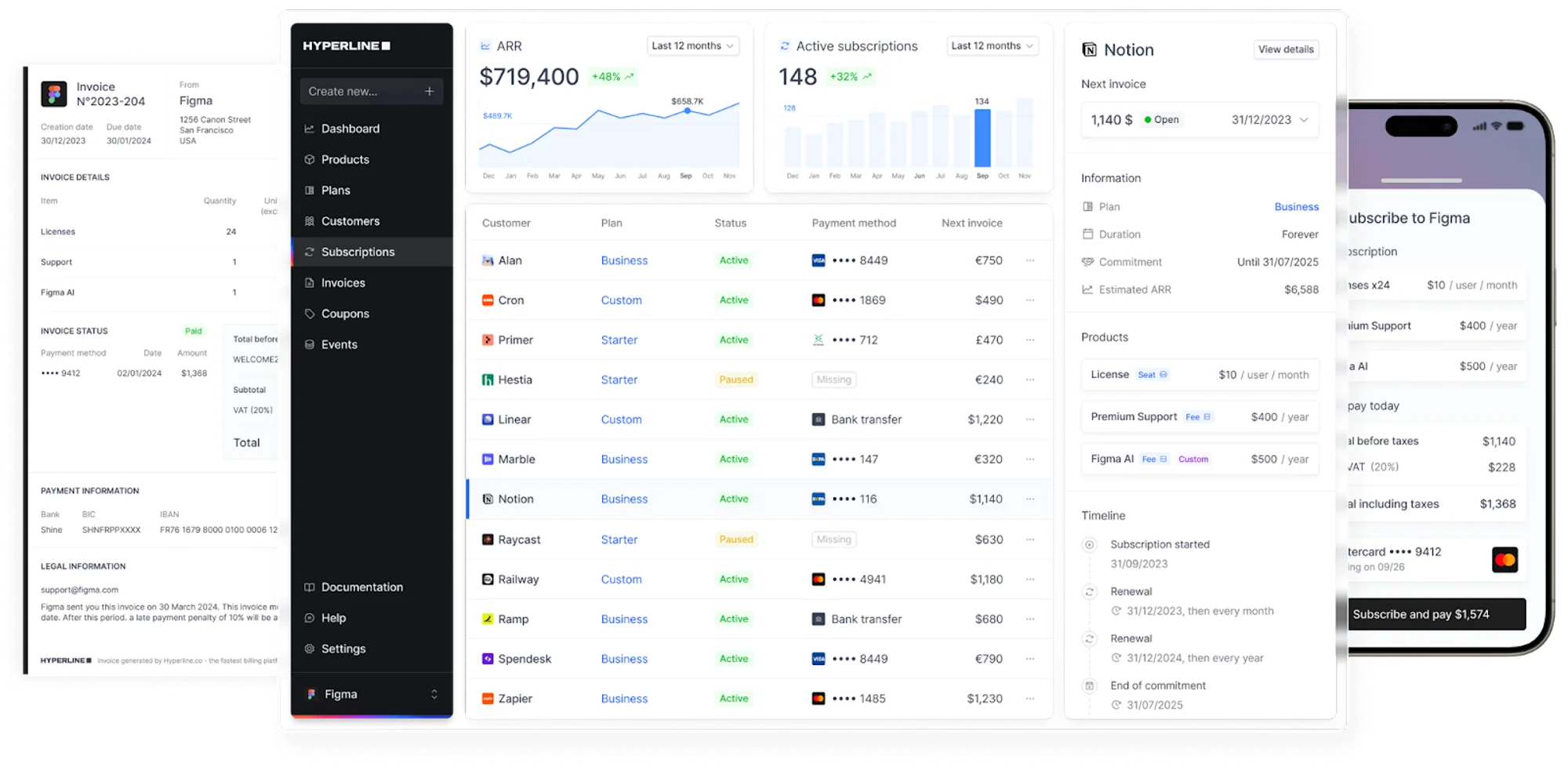Click the Sep data point on ARR chart
The height and width of the screenshot is (767, 1568).
click(688, 111)
